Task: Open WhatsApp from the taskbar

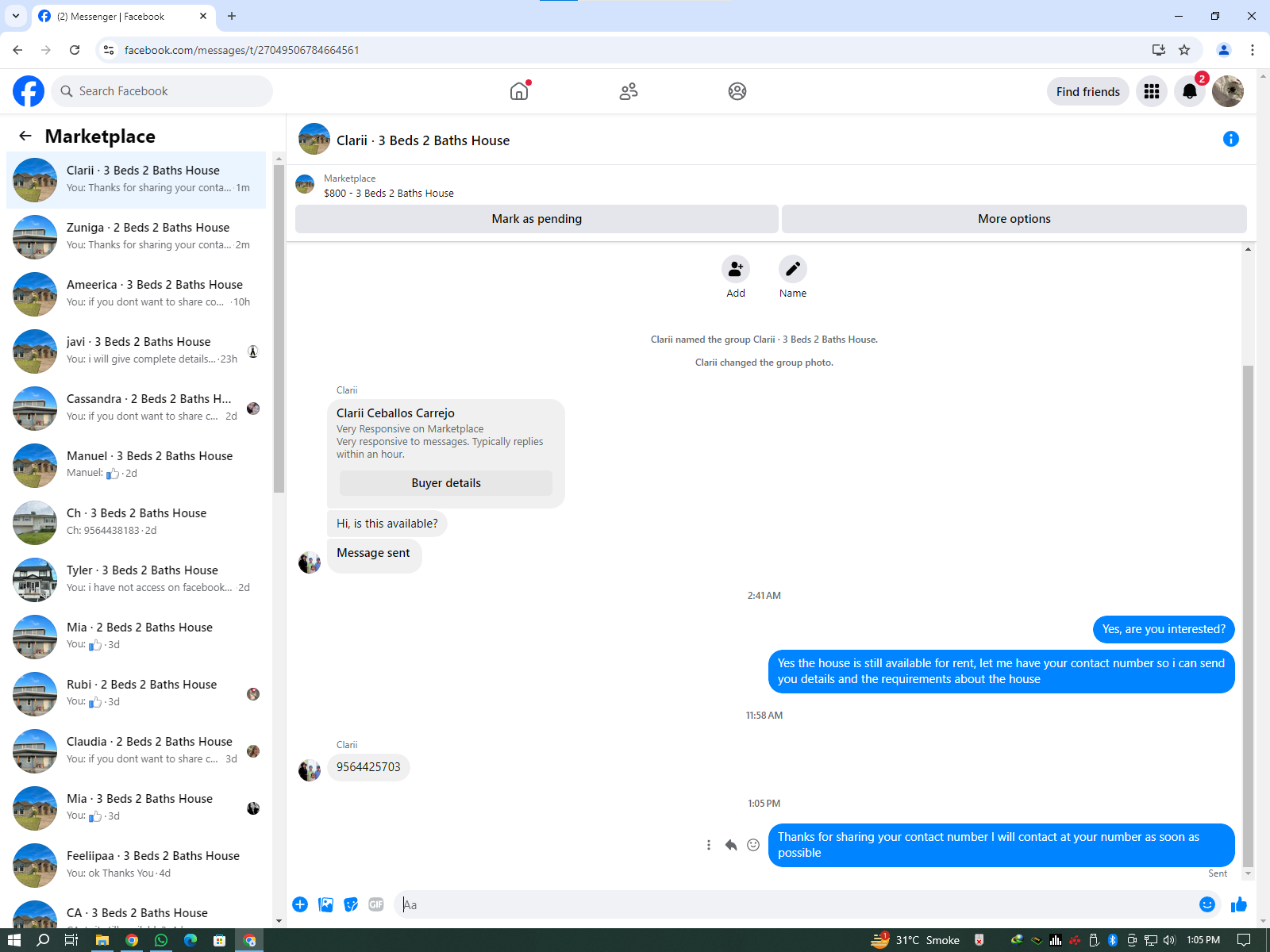Action: 161,940
